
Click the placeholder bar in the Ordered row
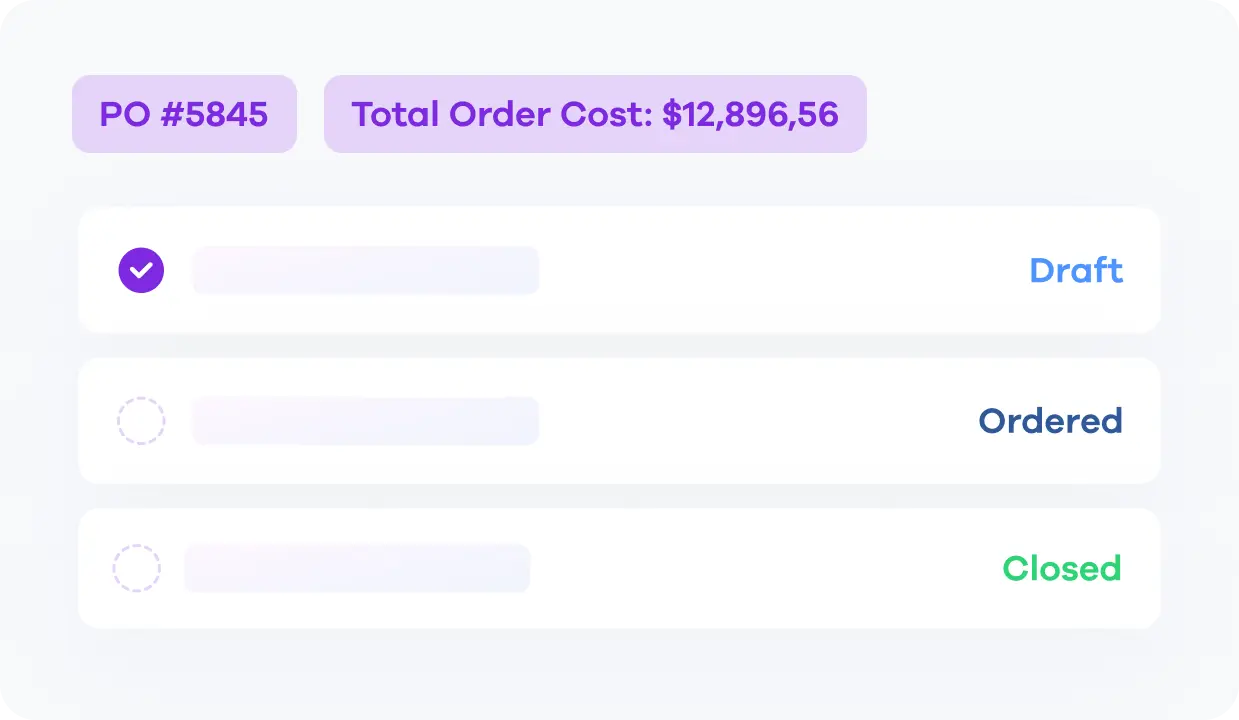click(365, 421)
